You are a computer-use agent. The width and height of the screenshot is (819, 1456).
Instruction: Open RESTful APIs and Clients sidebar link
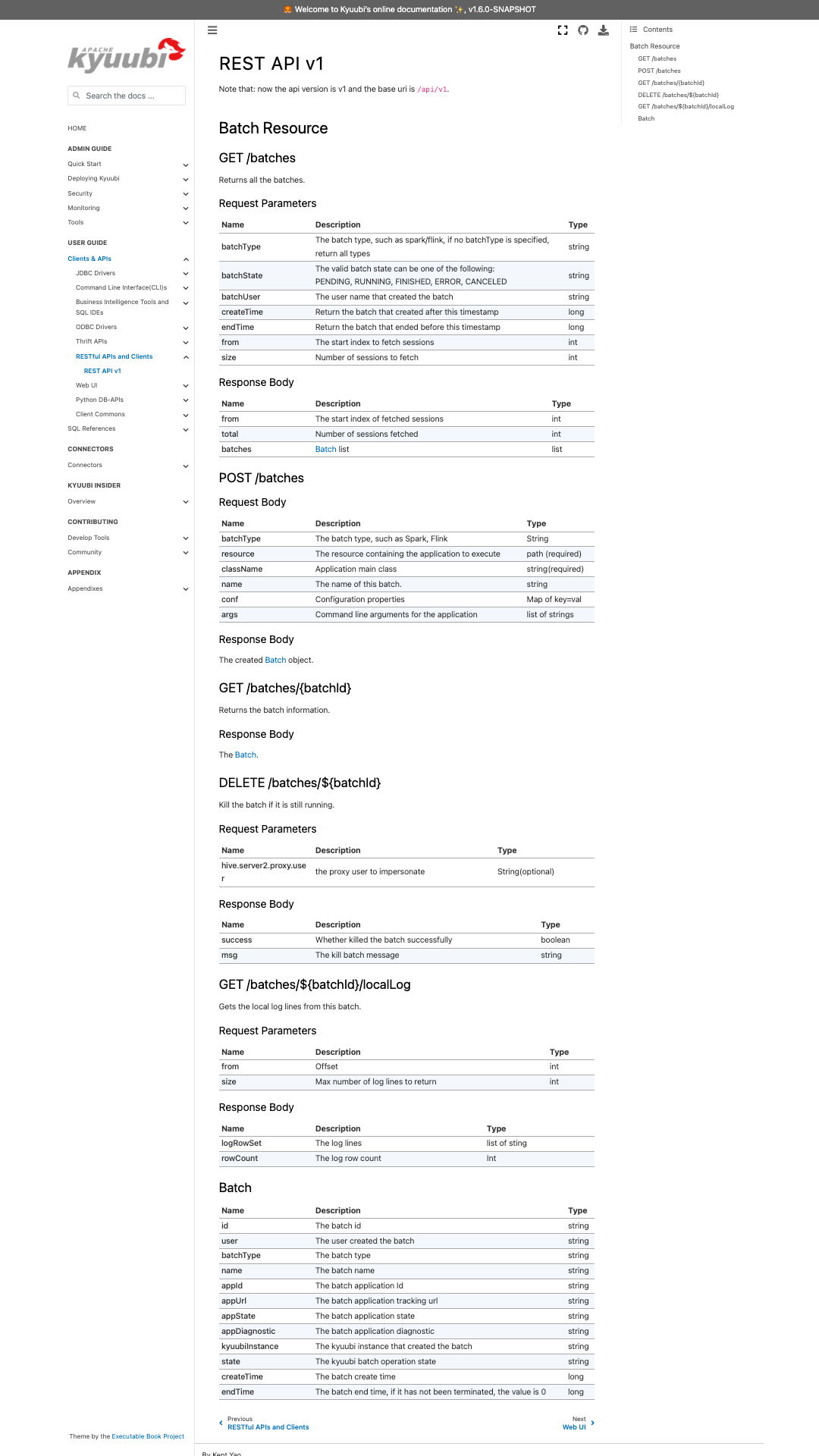coord(114,356)
